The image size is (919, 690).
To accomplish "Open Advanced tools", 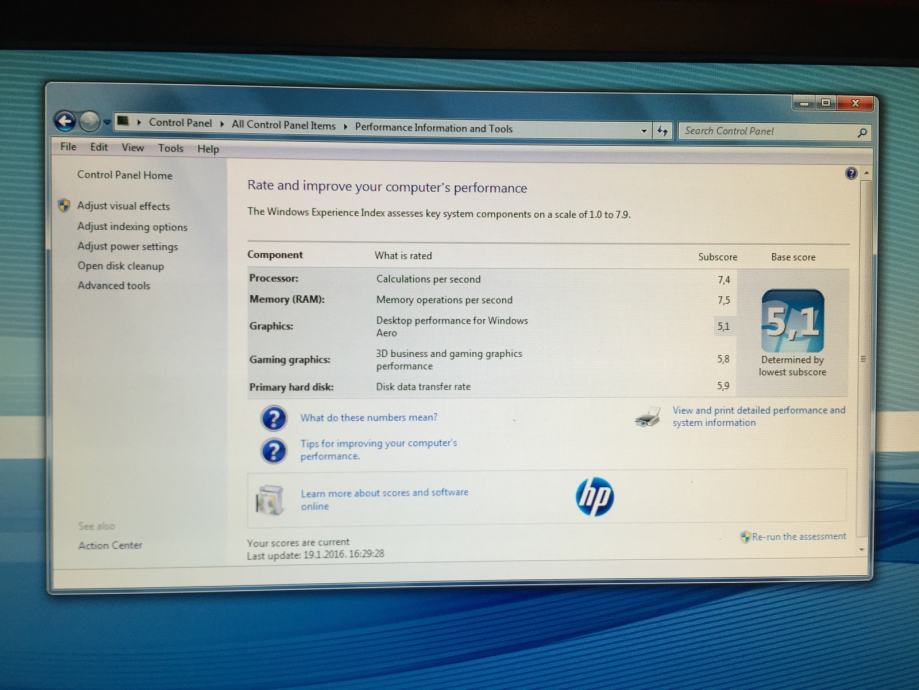I will (x=114, y=285).
